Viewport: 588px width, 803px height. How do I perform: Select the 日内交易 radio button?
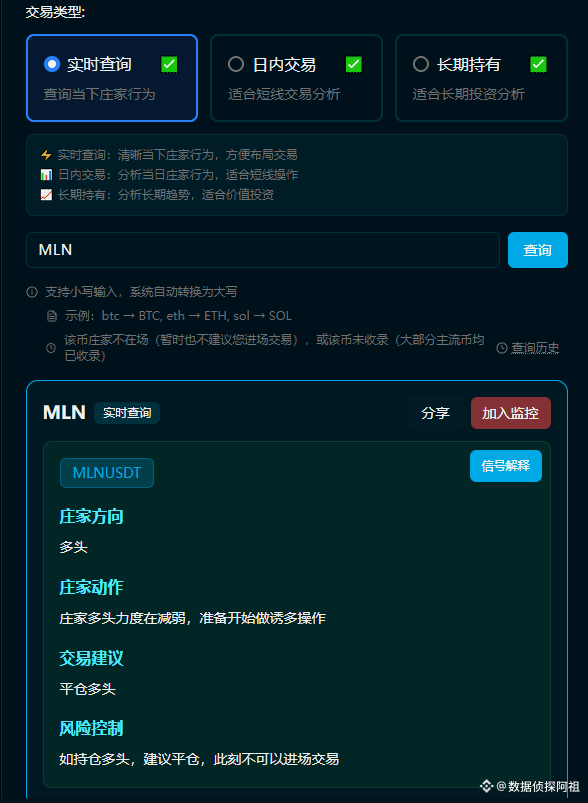pos(236,64)
